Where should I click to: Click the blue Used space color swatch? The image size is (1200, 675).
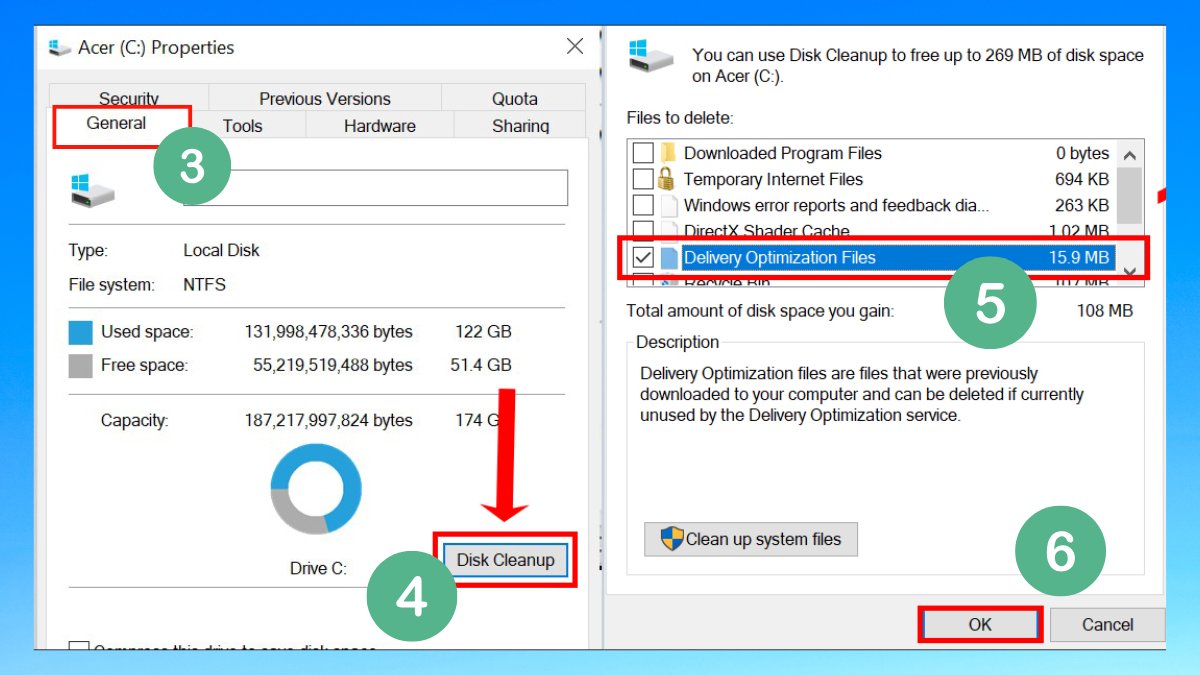click(81, 331)
